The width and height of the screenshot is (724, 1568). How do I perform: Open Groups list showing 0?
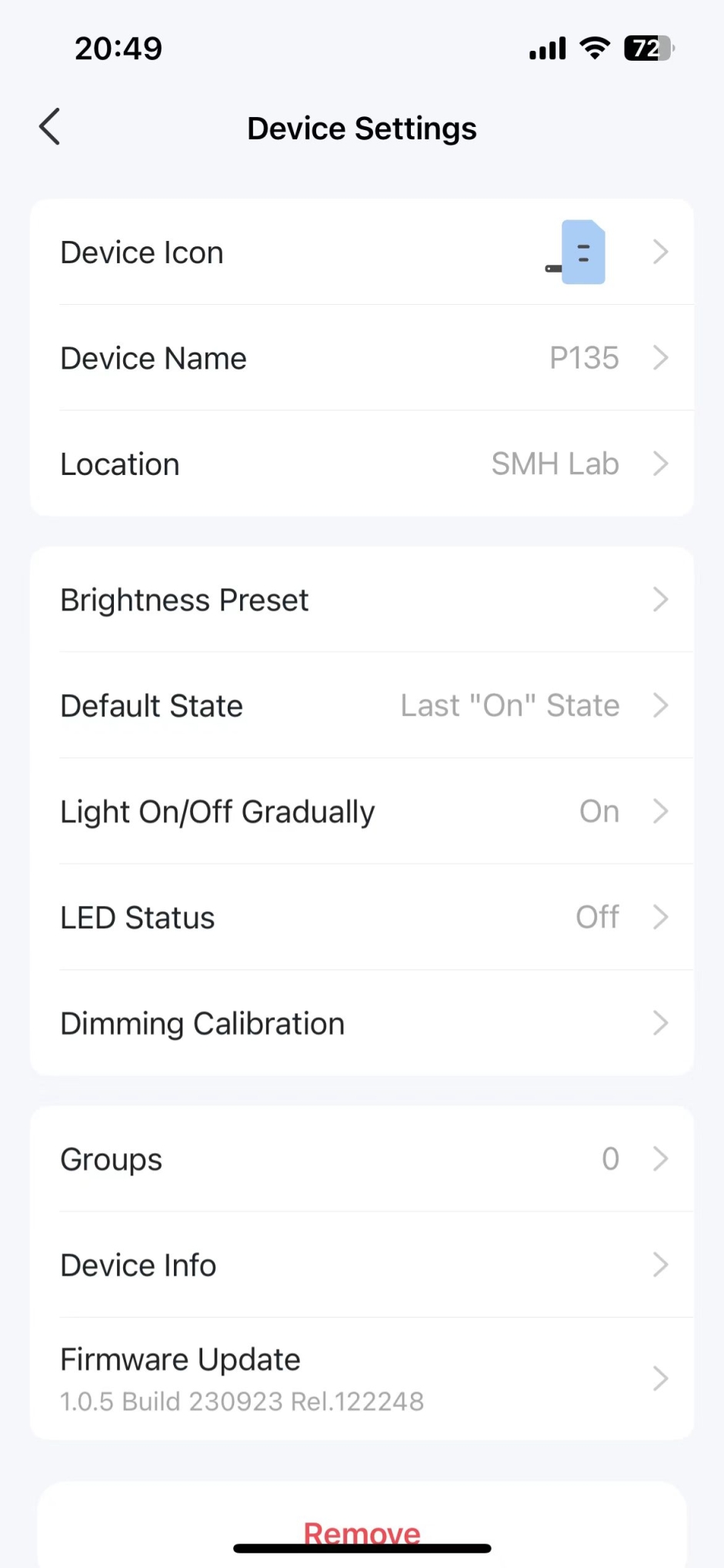click(x=362, y=1159)
